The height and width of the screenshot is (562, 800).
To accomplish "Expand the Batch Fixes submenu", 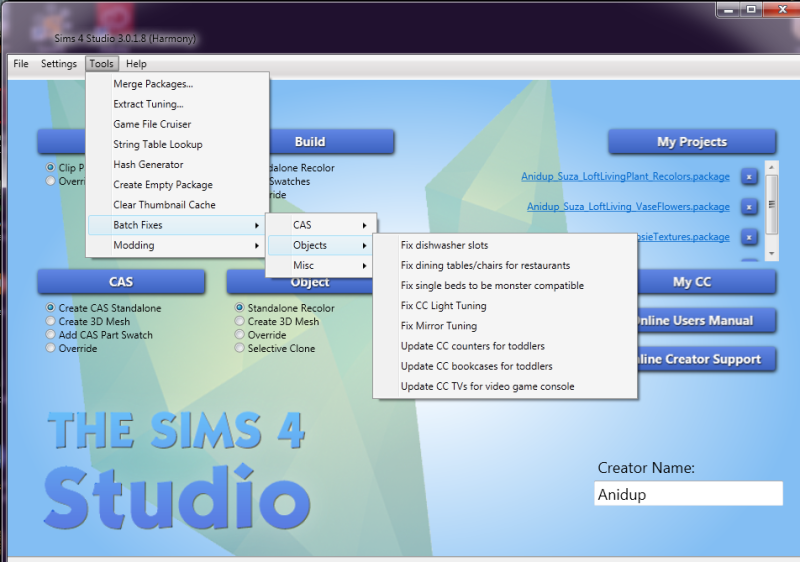I will click(177, 225).
